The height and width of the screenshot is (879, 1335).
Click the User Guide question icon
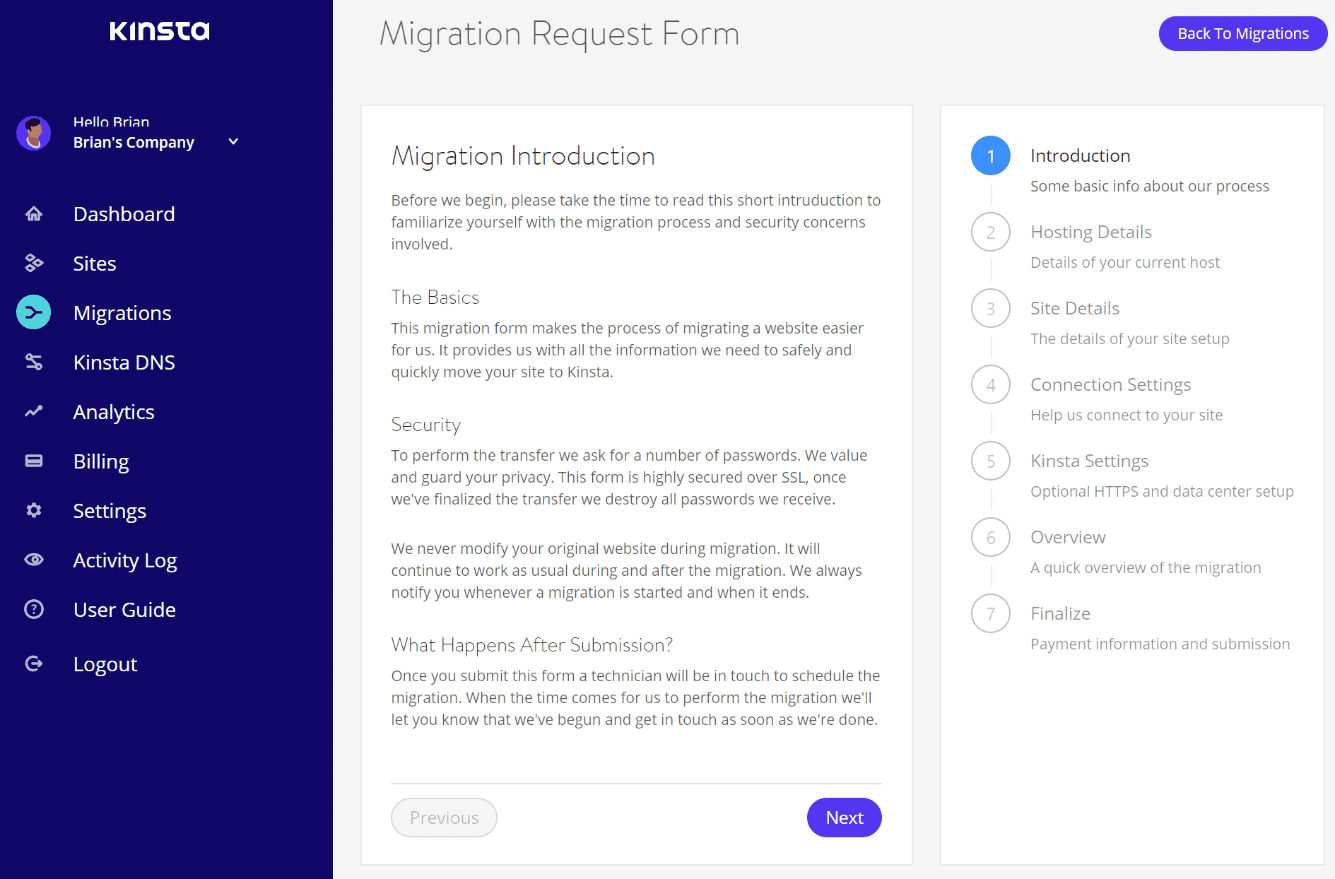click(34, 609)
